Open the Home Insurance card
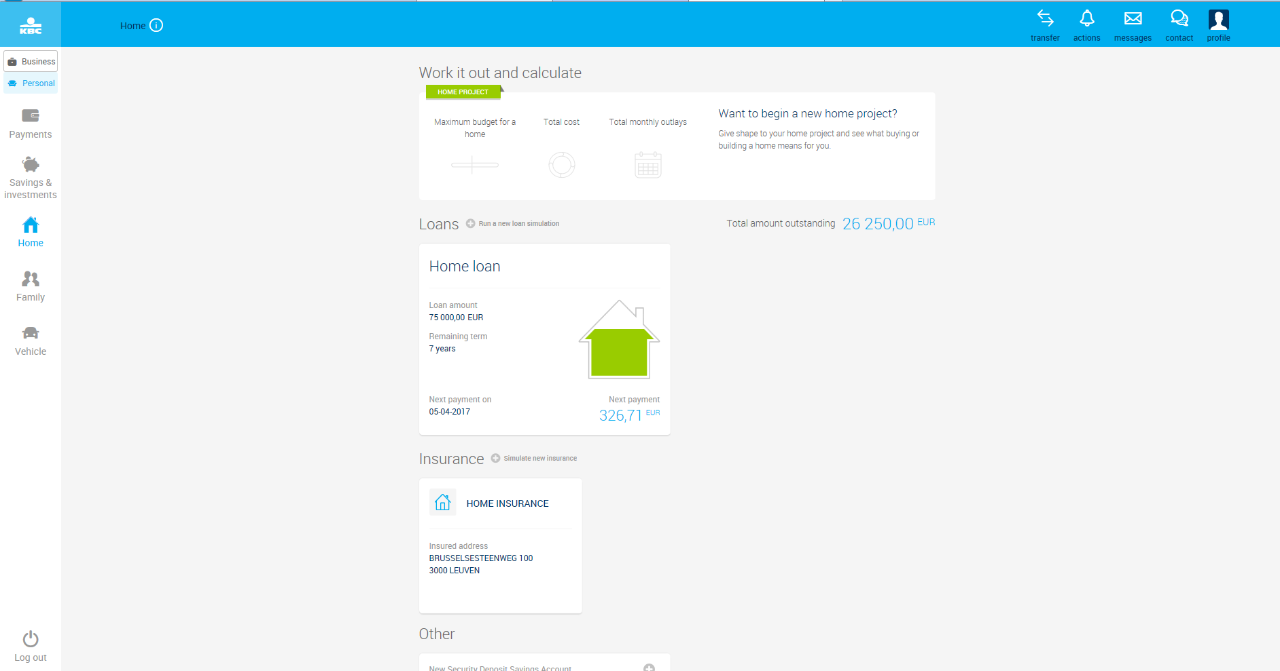The height and width of the screenshot is (671, 1280). coord(500,545)
